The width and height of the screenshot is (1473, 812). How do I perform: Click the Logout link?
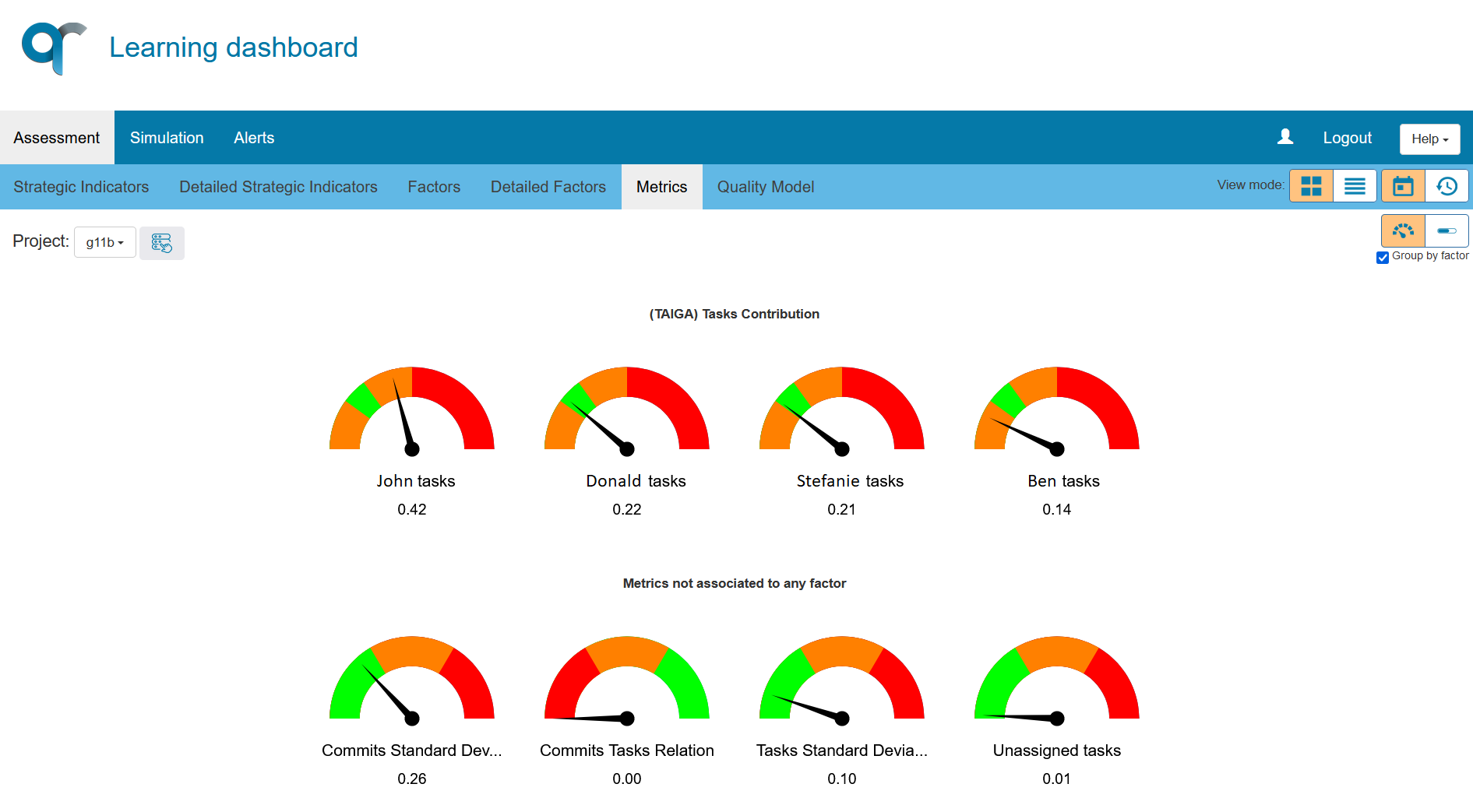click(1347, 138)
